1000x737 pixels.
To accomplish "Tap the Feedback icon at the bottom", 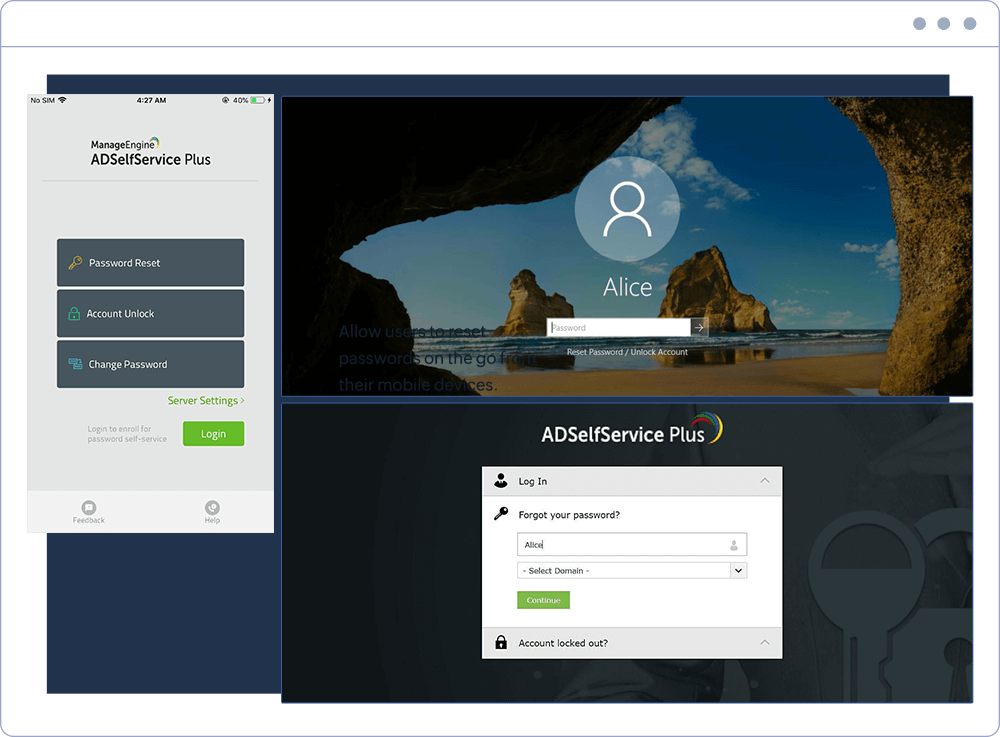I will tap(88, 508).
